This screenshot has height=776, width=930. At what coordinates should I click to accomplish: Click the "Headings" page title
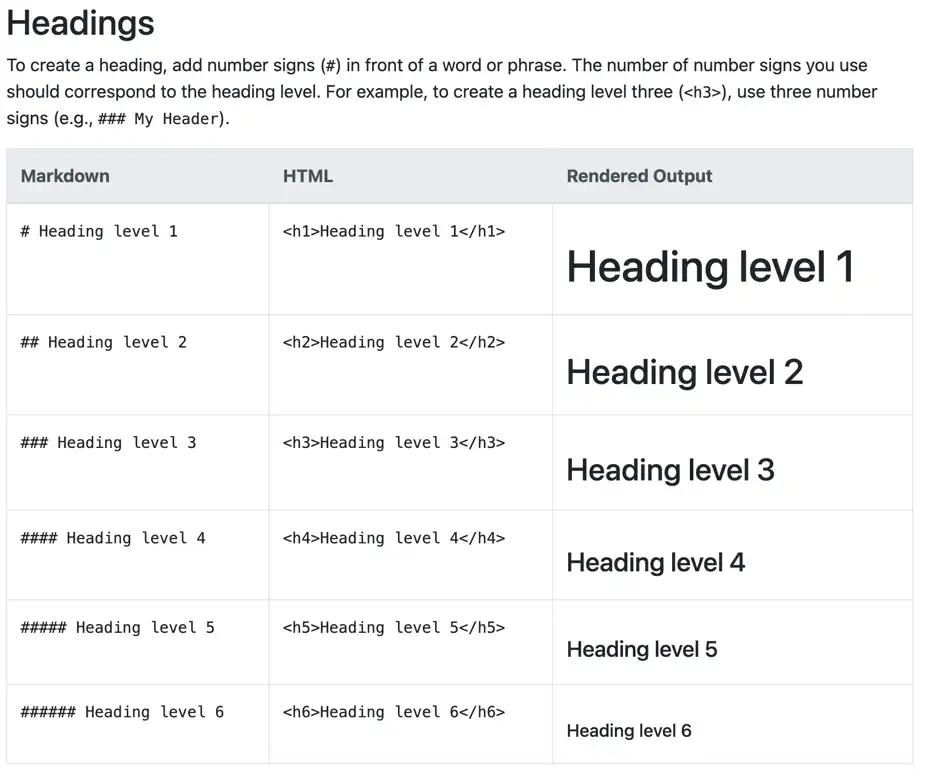tap(81, 23)
